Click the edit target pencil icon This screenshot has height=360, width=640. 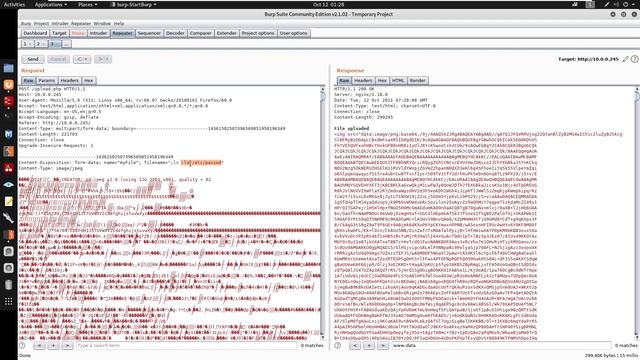pyautogui.click(x=625, y=59)
